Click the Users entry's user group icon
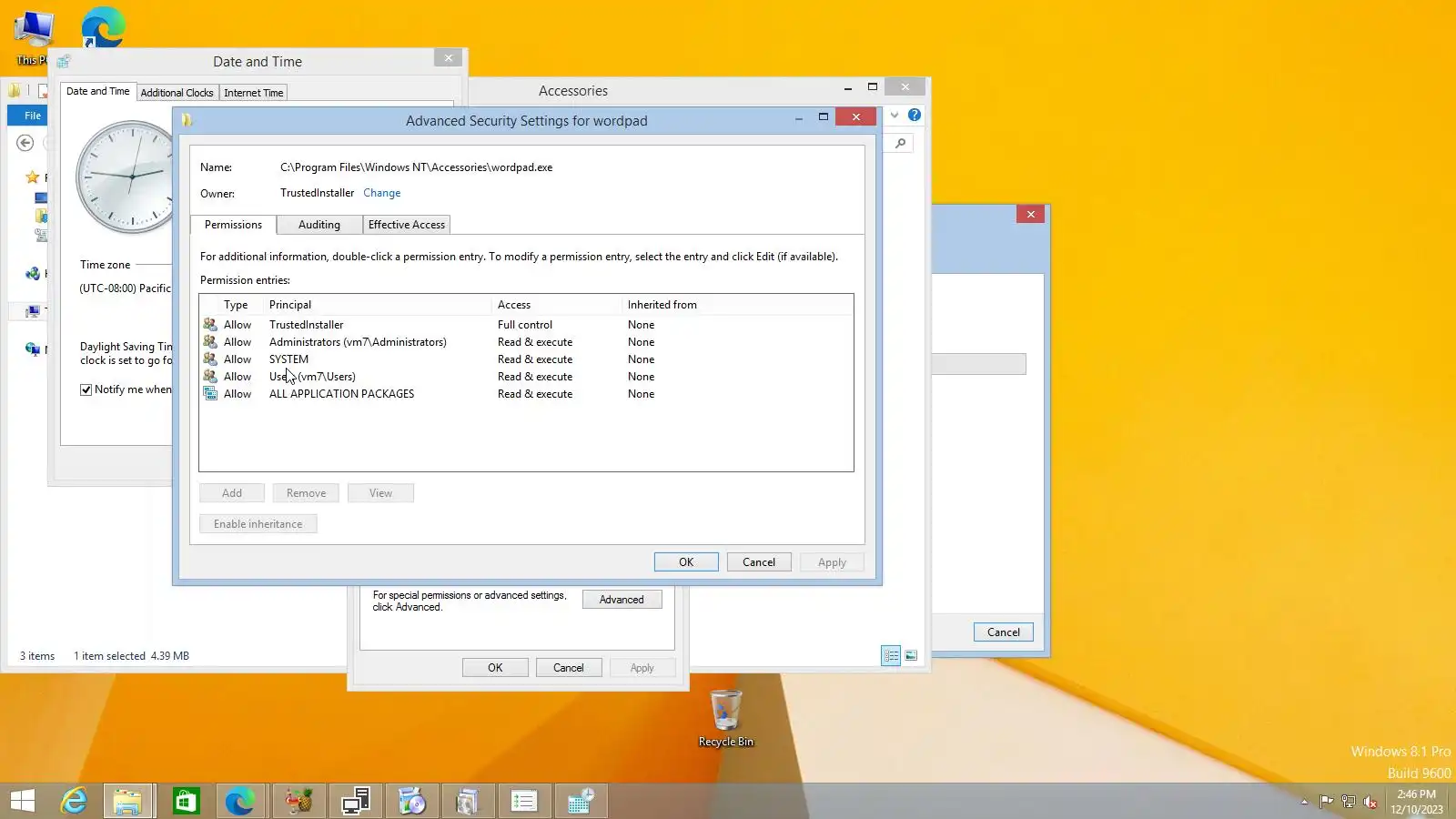This screenshot has width=1456, height=819. [x=210, y=377]
